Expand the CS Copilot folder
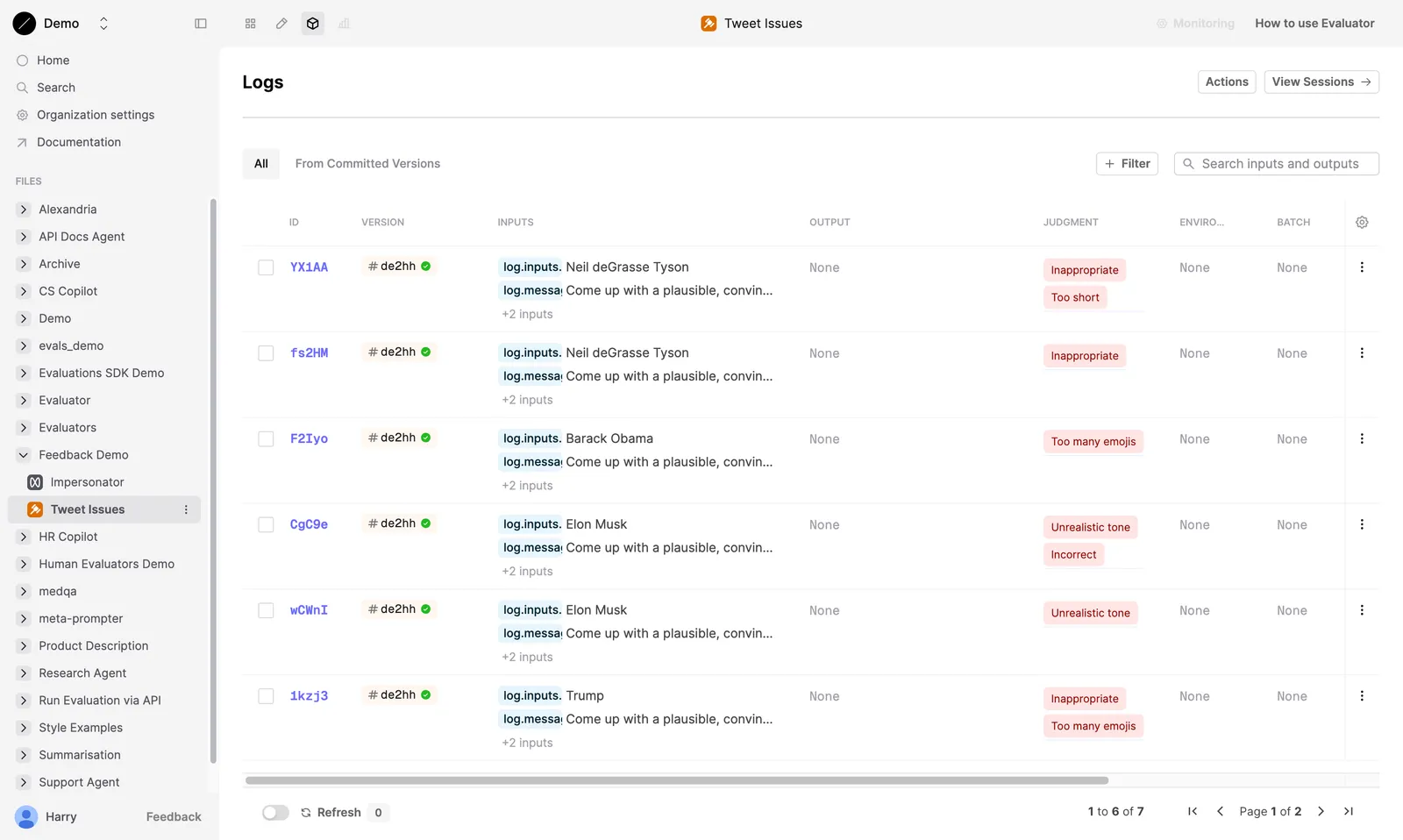1403x840 pixels. (24, 291)
